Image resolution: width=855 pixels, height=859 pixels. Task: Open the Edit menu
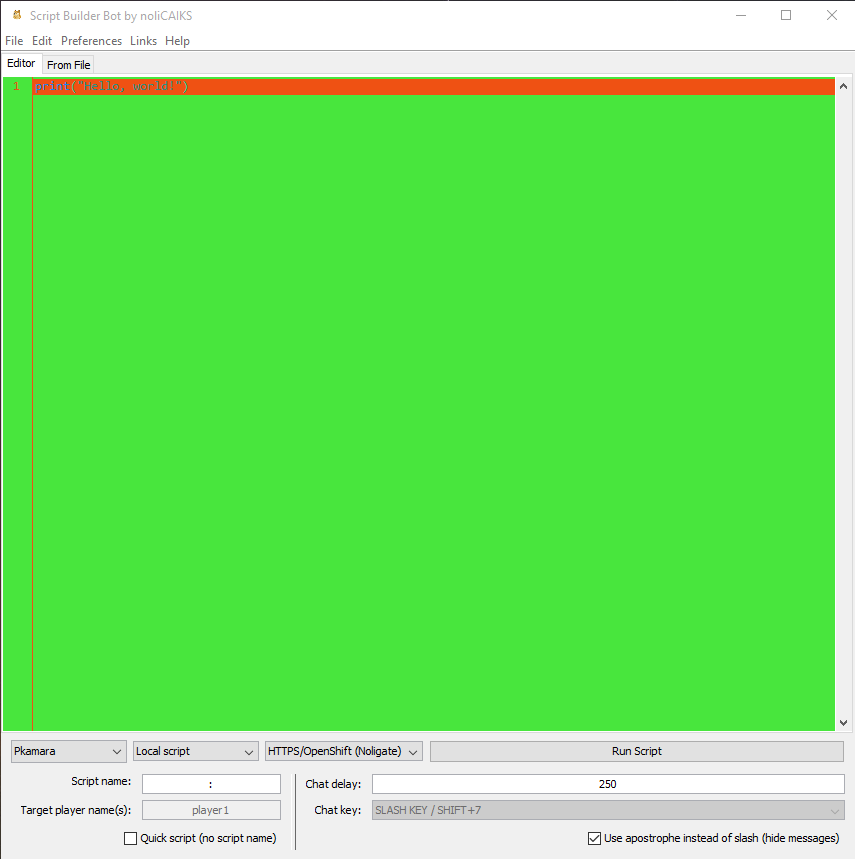[42, 41]
